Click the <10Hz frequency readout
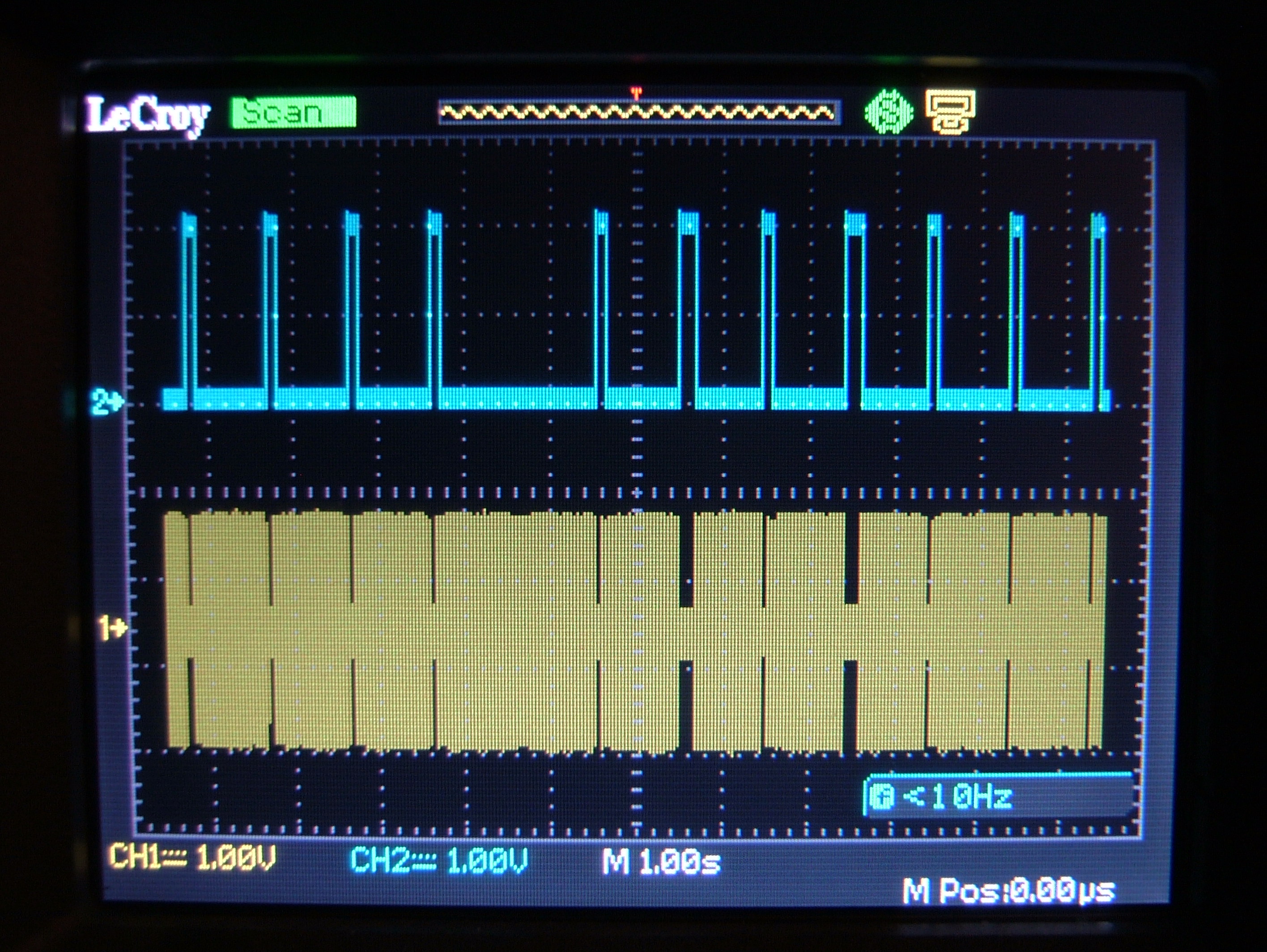 click(957, 797)
